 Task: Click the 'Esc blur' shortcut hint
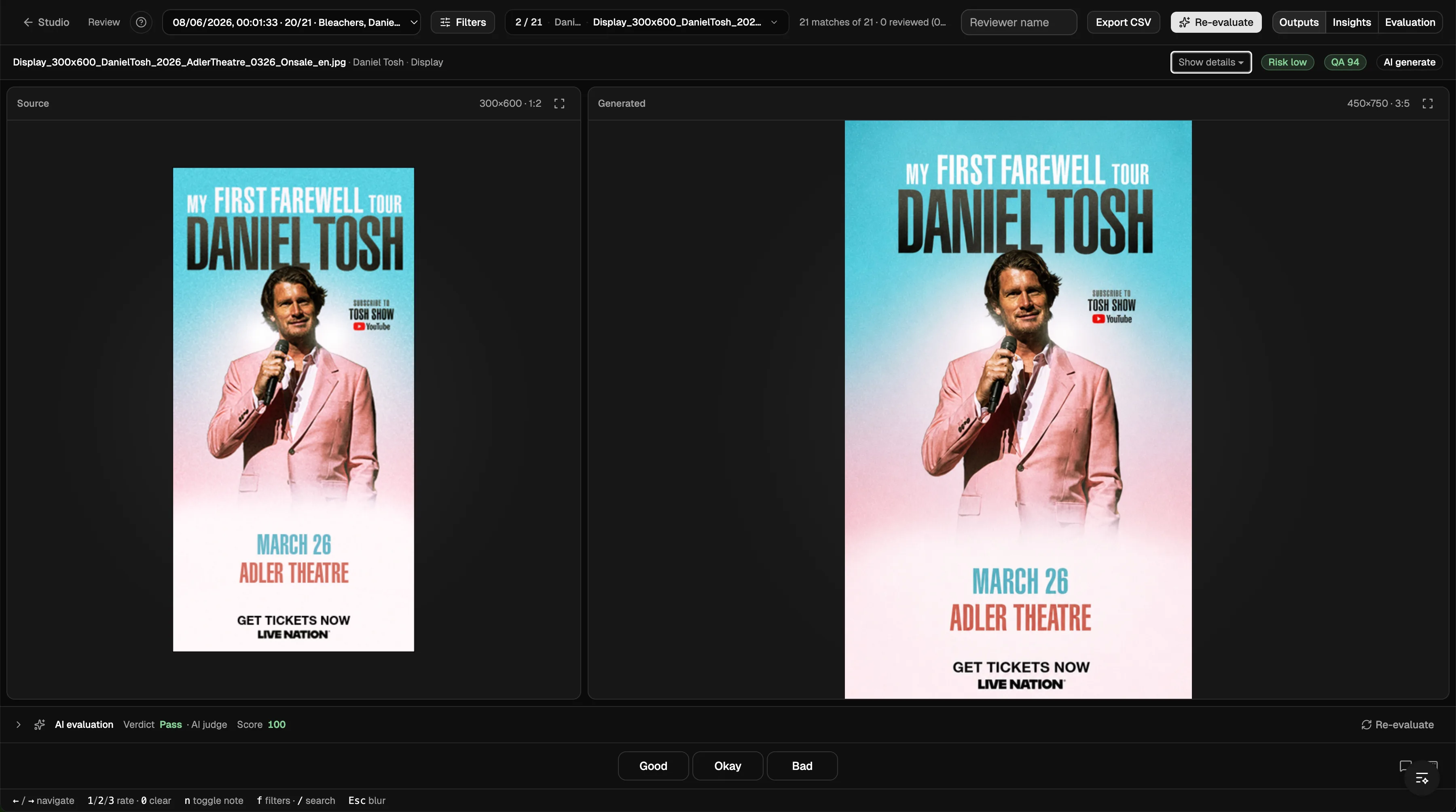tap(367, 800)
